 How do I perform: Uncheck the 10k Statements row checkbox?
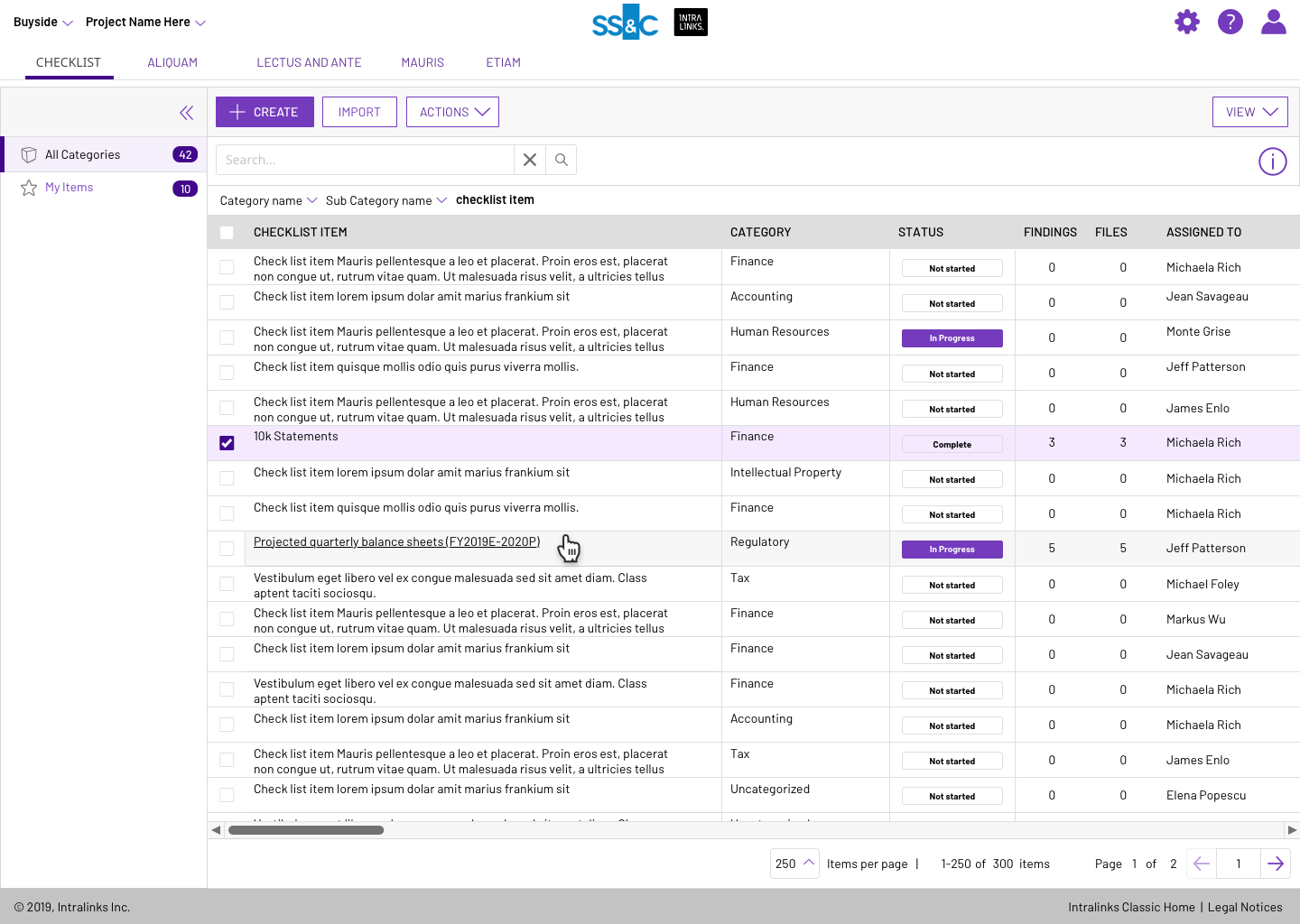[x=227, y=443]
